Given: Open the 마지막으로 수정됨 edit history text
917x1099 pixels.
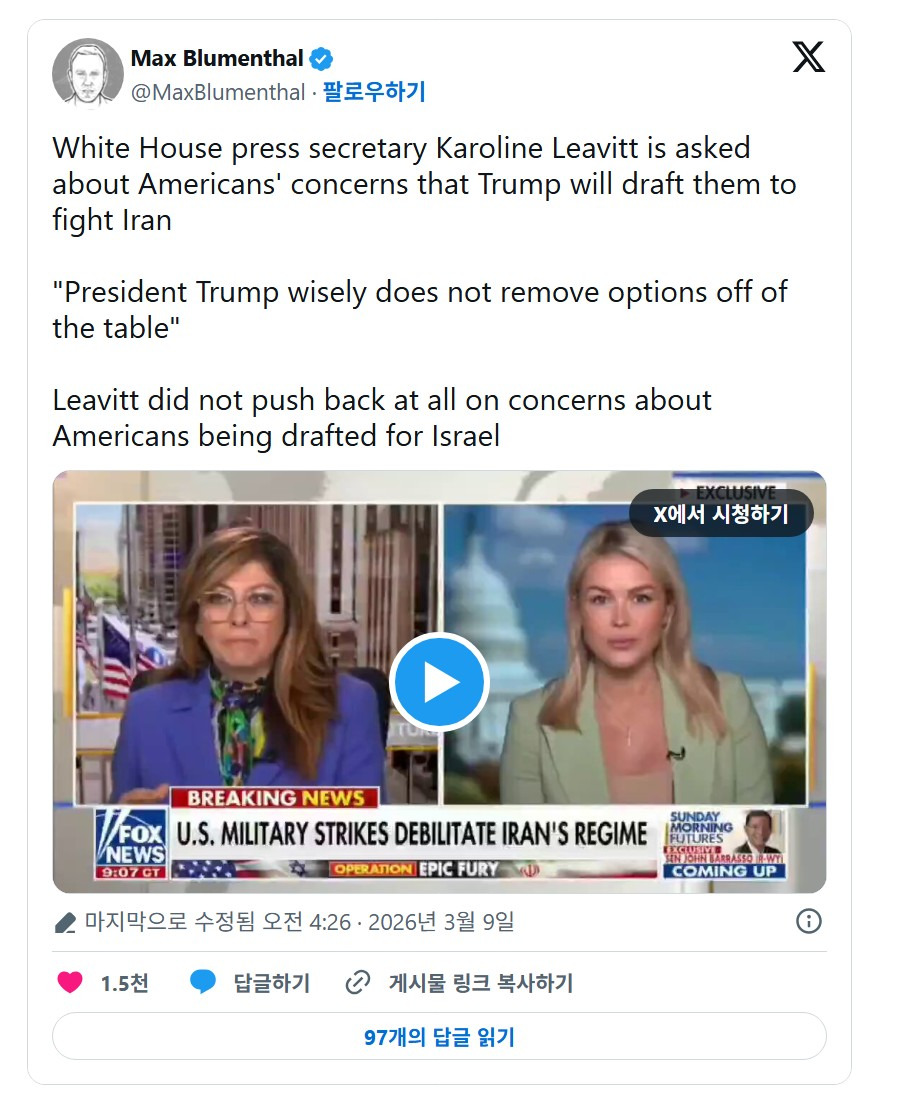Looking at the screenshot, I should (x=170, y=922).
